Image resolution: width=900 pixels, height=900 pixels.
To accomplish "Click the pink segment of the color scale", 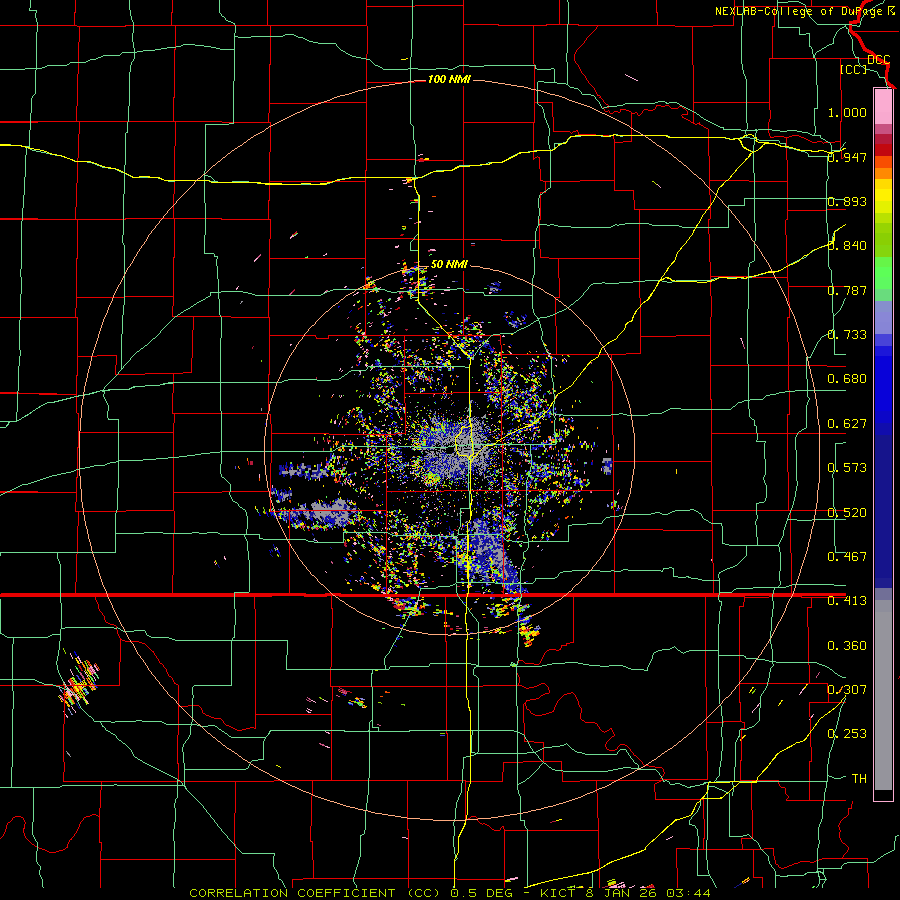I will [x=883, y=106].
